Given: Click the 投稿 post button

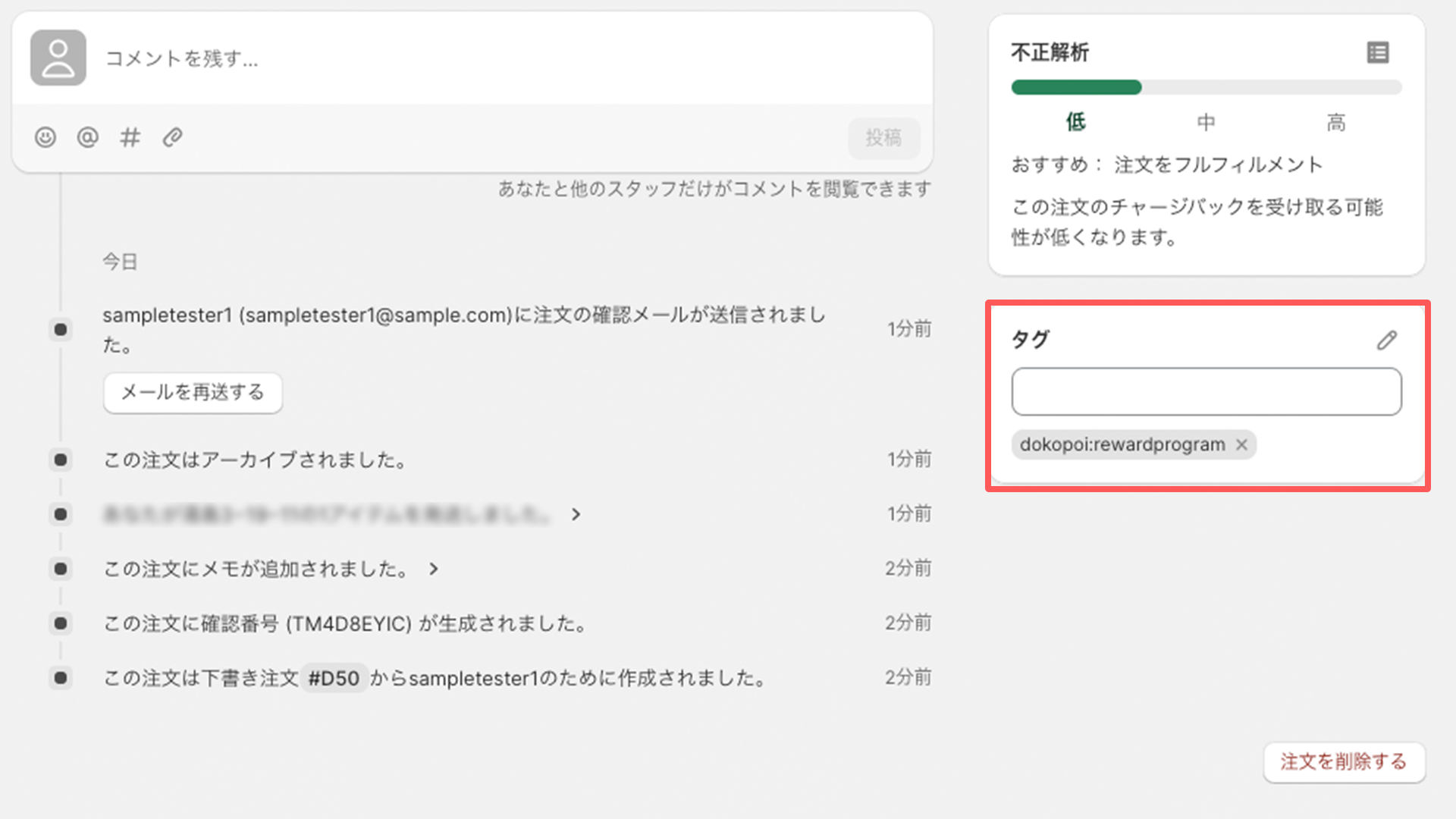Looking at the screenshot, I should (884, 137).
